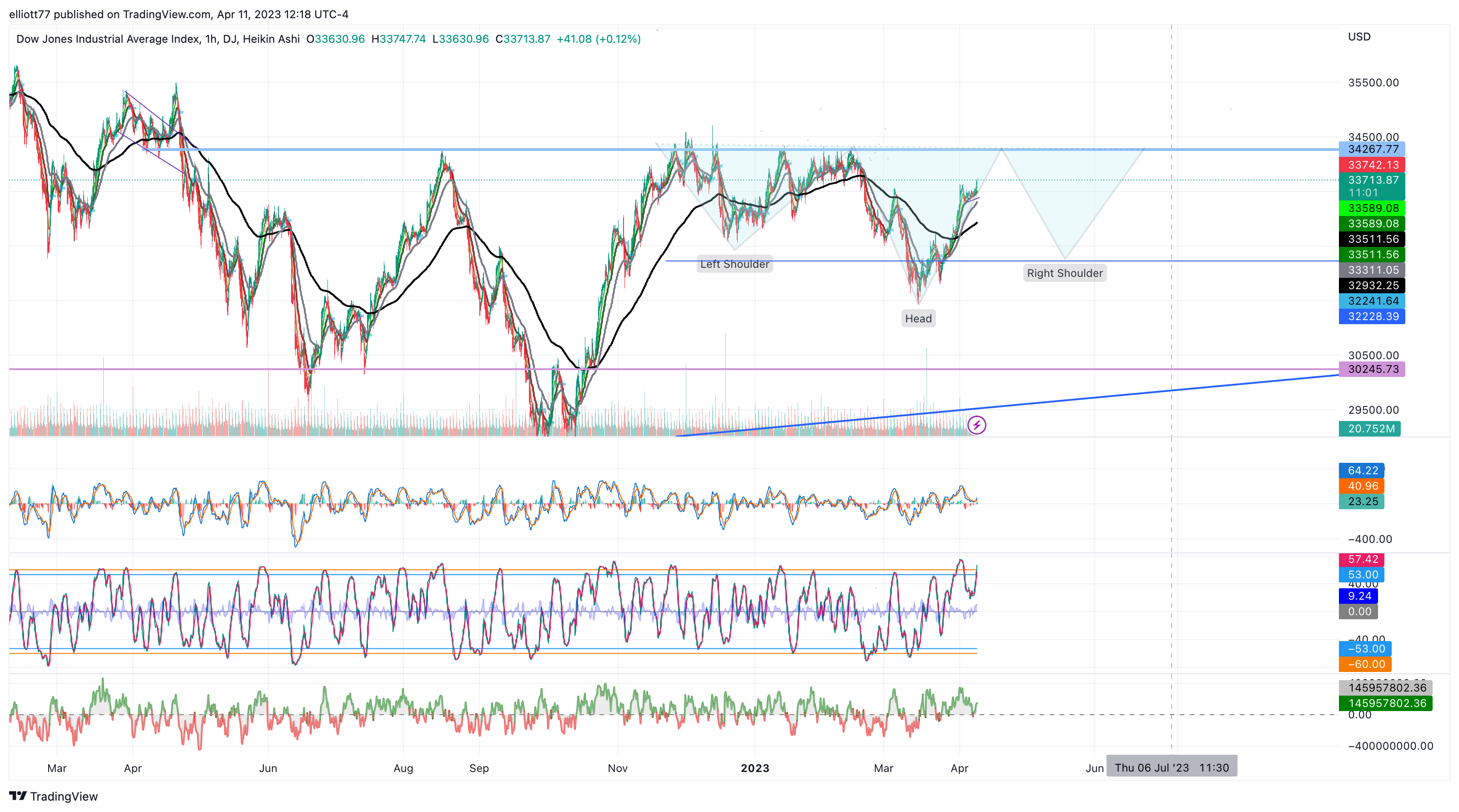Click the gray 0.00 oscillator tag
1459x812 pixels.
pyautogui.click(x=1358, y=612)
